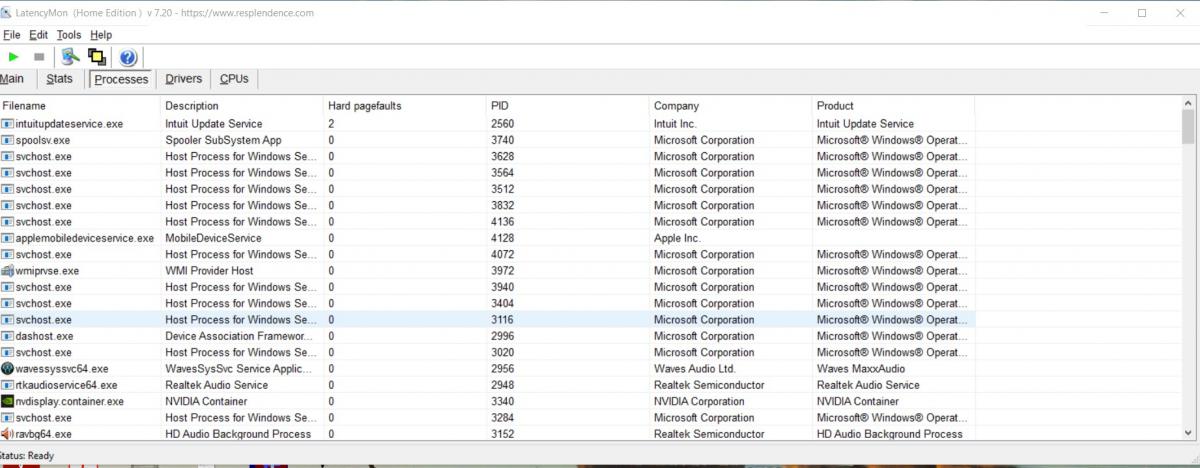The height and width of the screenshot is (468, 1200).
Task: Click the Spooler SubSystem App description
Action: (x=223, y=140)
